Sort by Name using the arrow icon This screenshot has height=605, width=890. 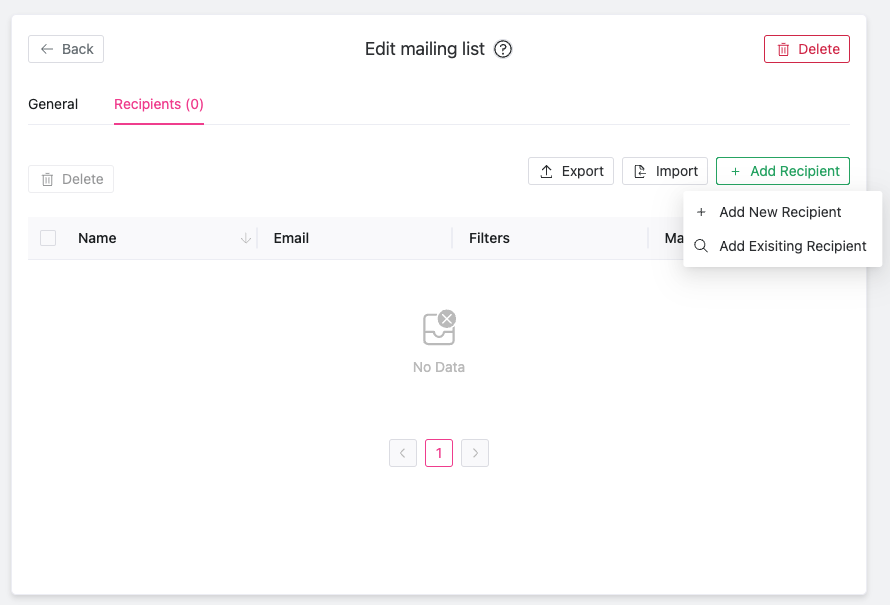click(245, 238)
